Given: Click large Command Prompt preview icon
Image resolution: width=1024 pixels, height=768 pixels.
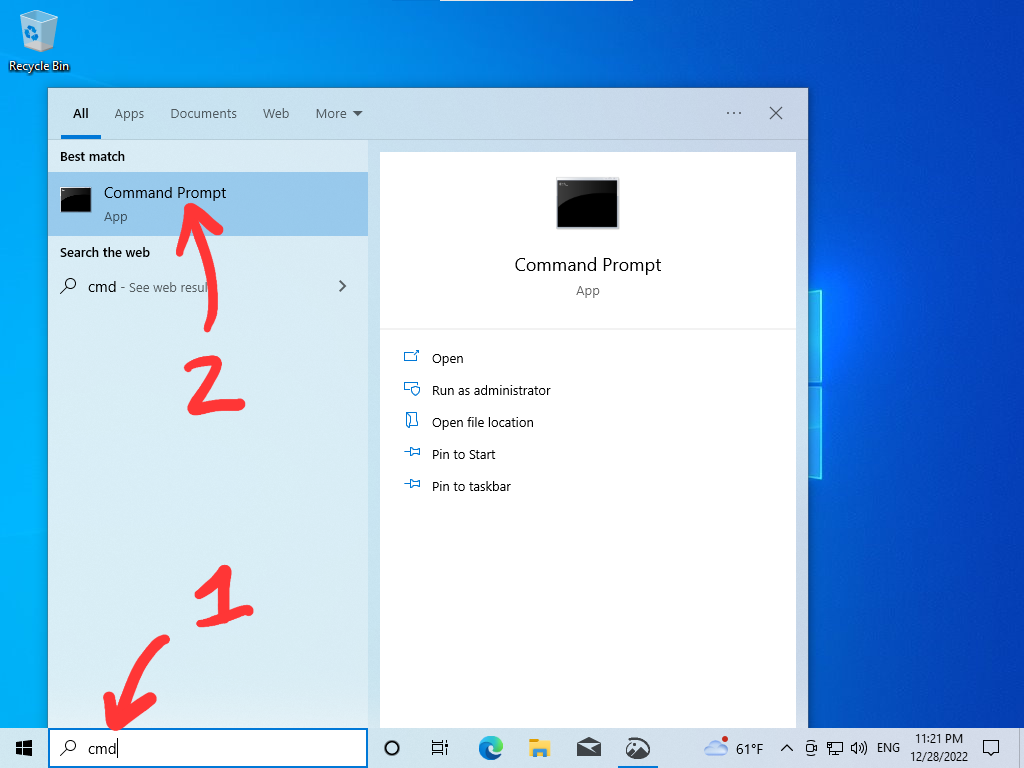Looking at the screenshot, I should click(587, 203).
